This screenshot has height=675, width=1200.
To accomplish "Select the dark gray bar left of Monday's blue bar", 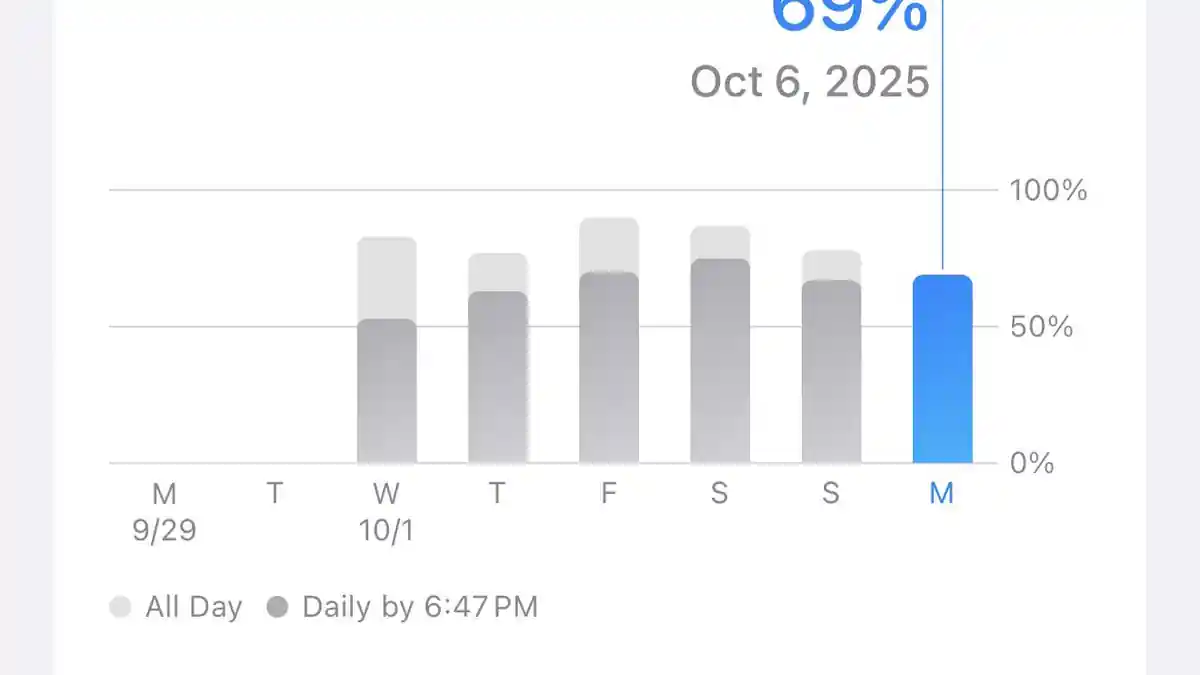I will (831, 372).
